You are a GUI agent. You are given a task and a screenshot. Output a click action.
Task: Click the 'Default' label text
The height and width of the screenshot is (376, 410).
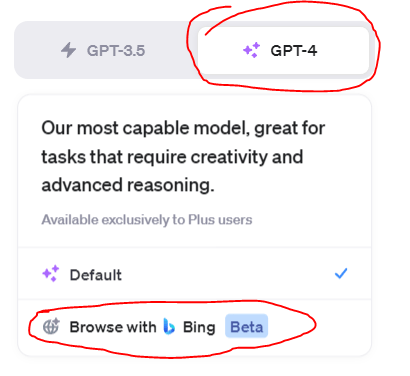tap(96, 275)
